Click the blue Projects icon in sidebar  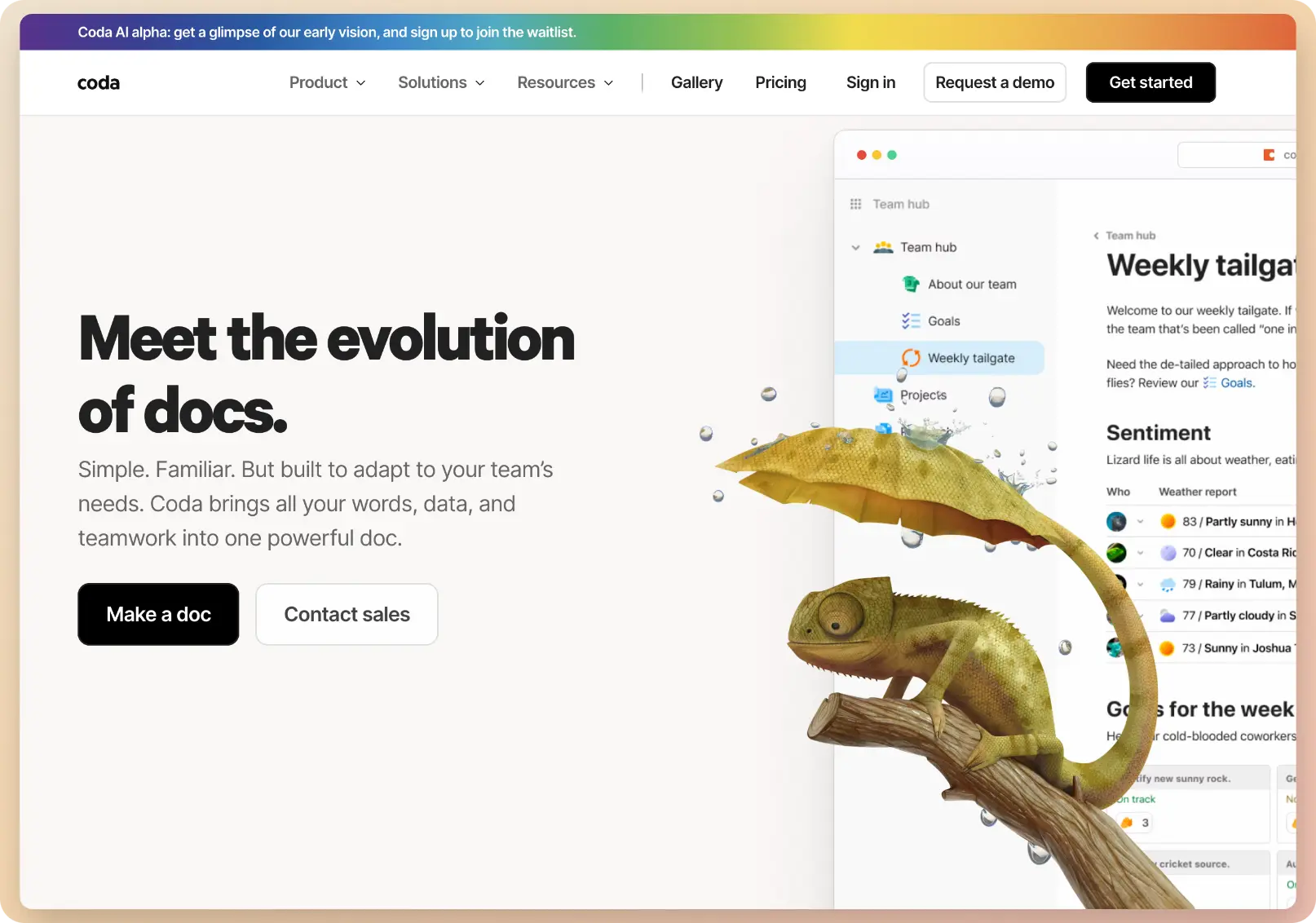[x=882, y=395]
